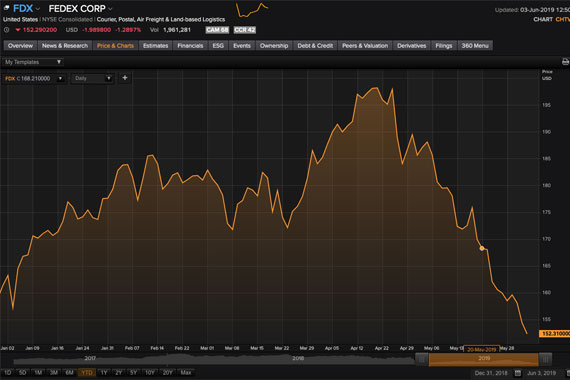This screenshot has width=570, height=380.
Task: Click the Vol 1,961,281 volume value
Action: [177, 30]
